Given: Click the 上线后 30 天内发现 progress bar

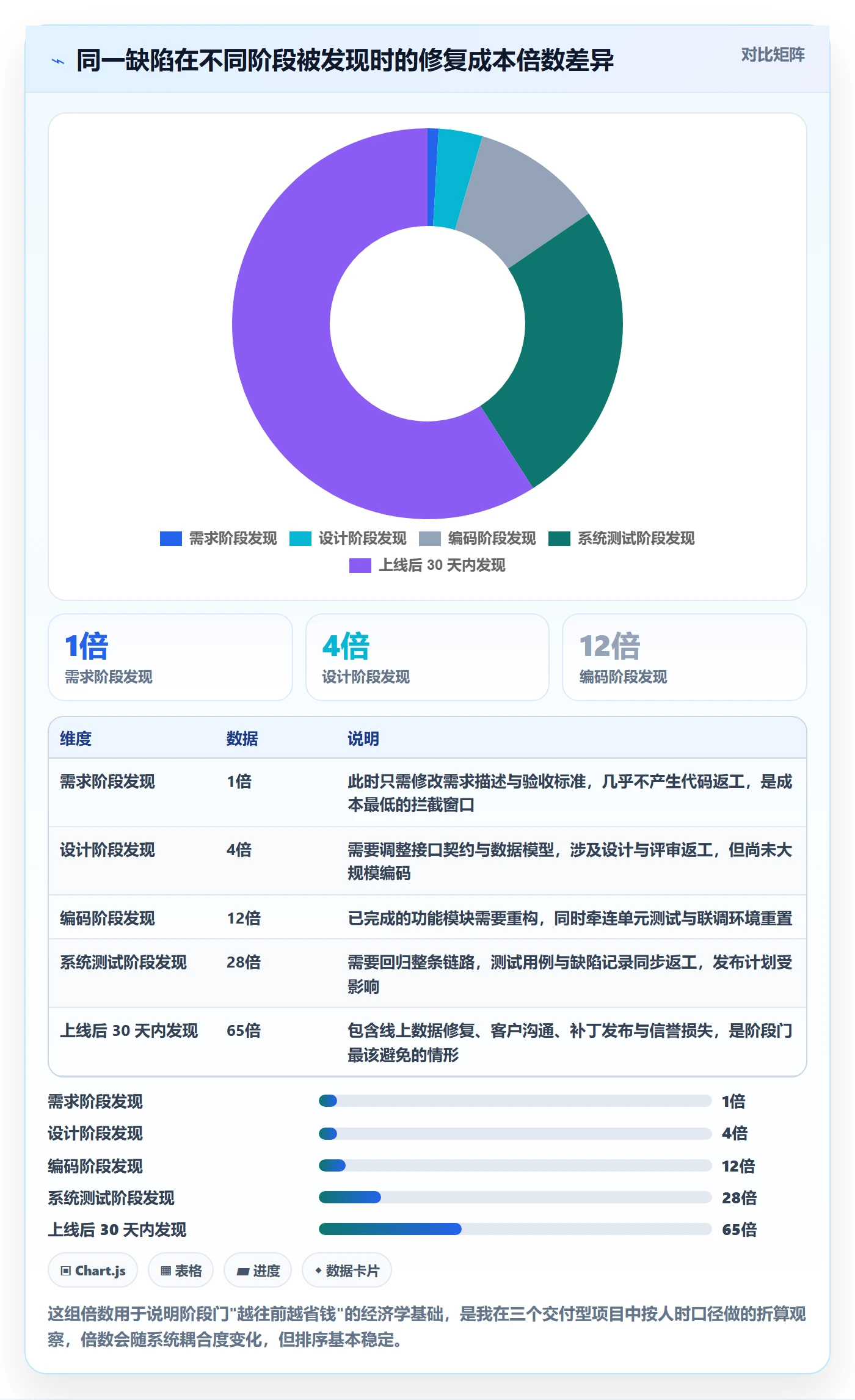Looking at the screenshot, I should 515,1229.
